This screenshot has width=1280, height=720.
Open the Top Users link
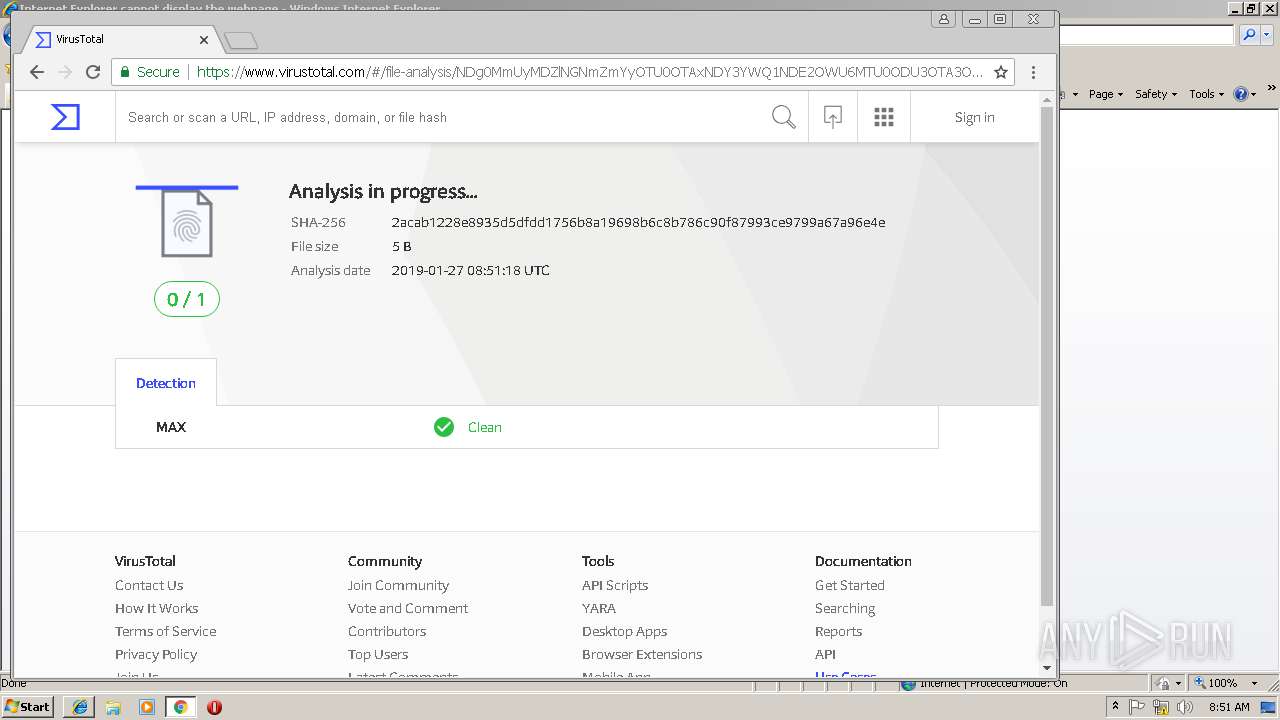tap(378, 654)
